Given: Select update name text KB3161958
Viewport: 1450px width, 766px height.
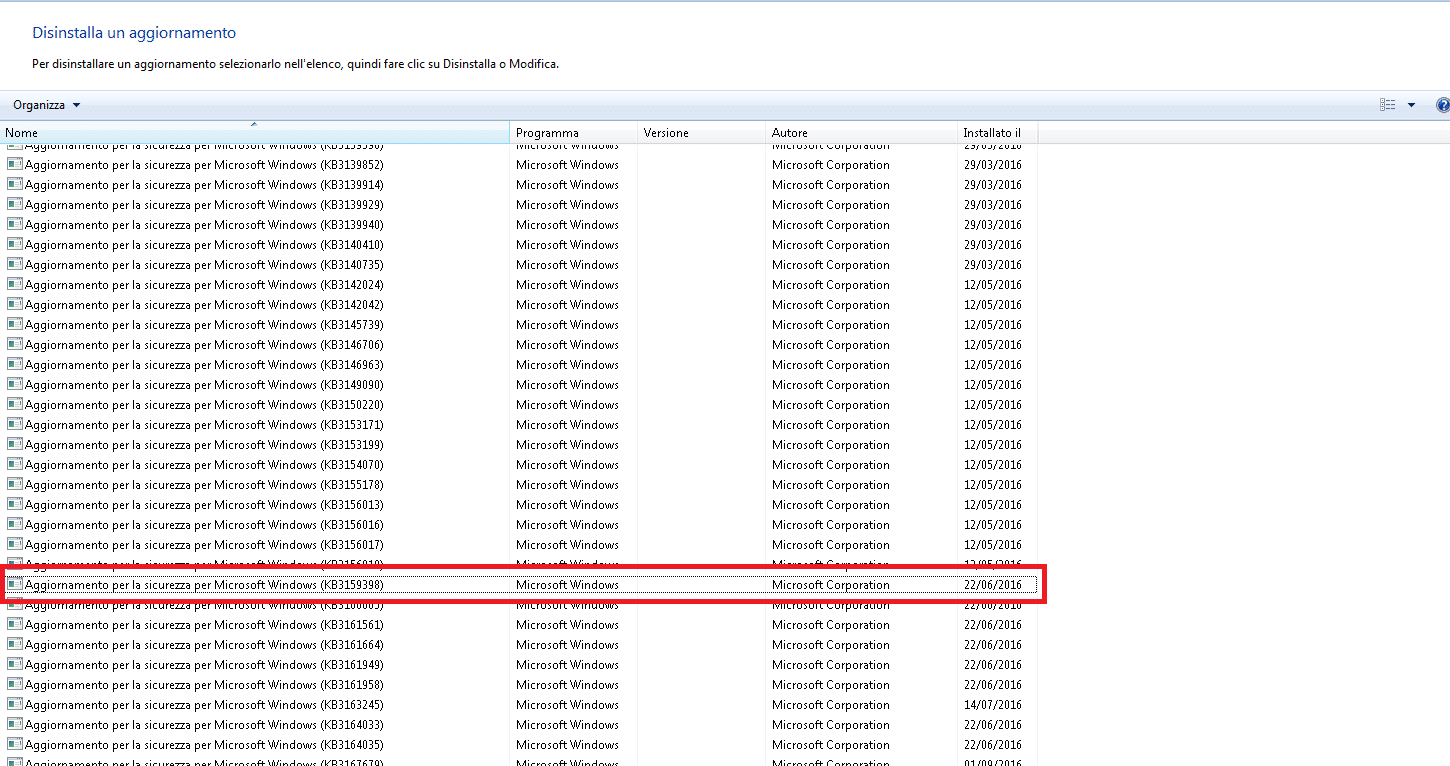Looking at the screenshot, I should [x=204, y=685].
